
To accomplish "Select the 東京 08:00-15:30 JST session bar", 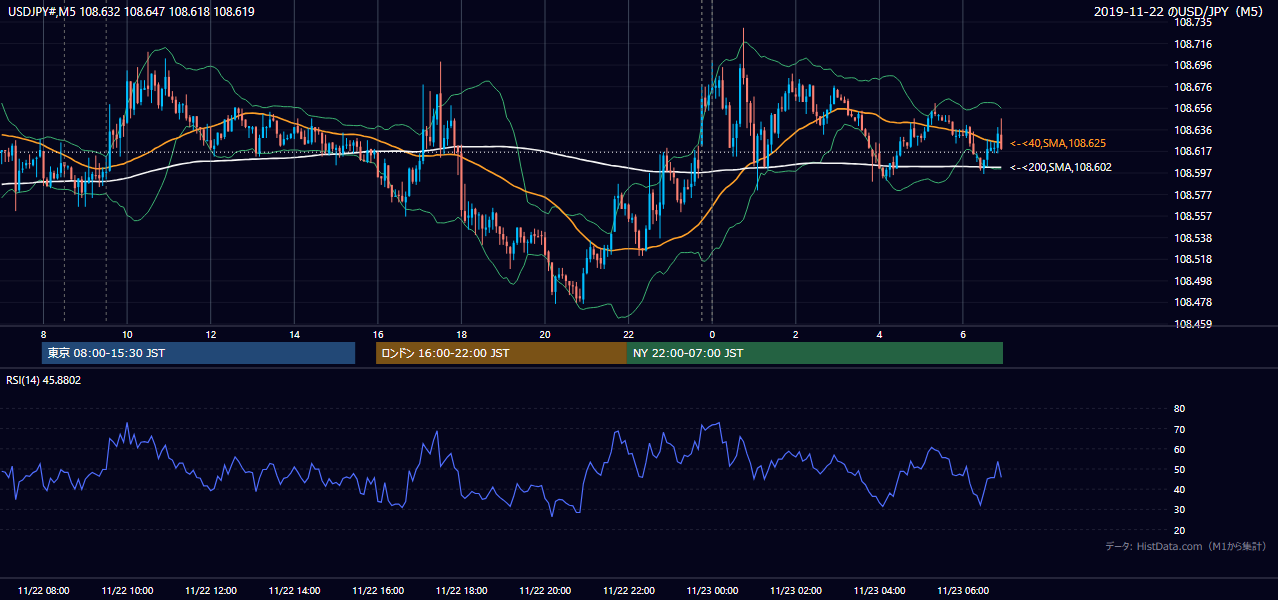I will [198, 353].
